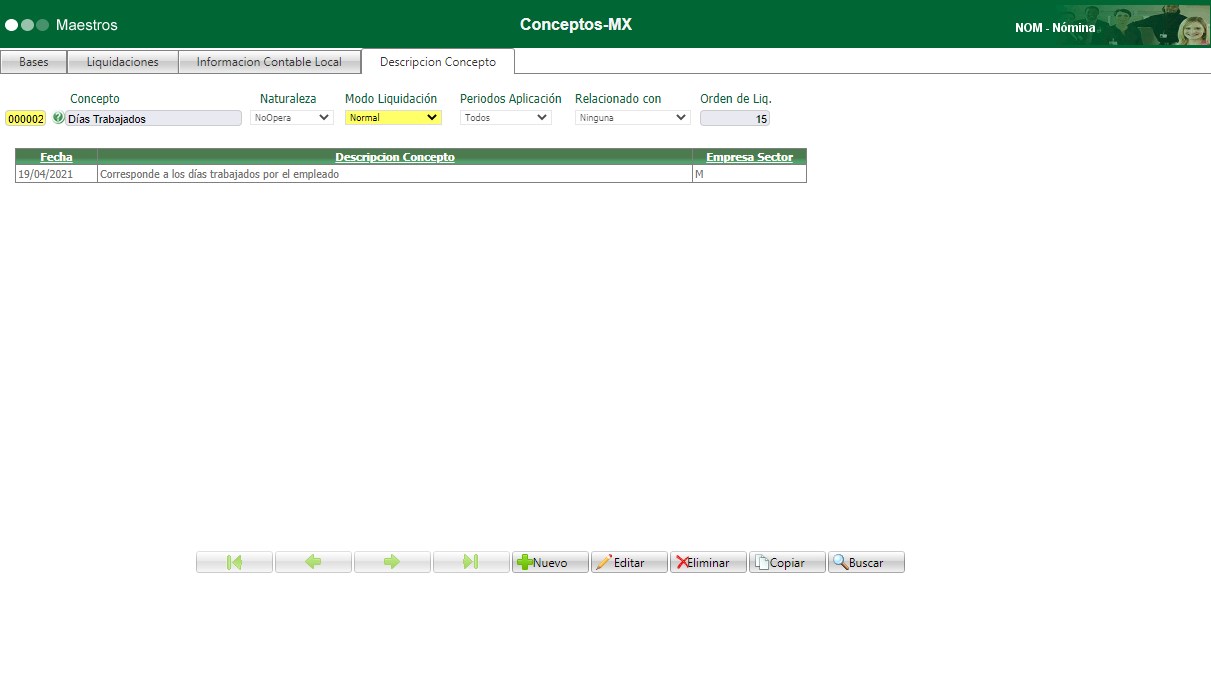The image size is (1211, 691).
Task: Click the Empresa Sector cell 'M'
Action: click(x=749, y=174)
